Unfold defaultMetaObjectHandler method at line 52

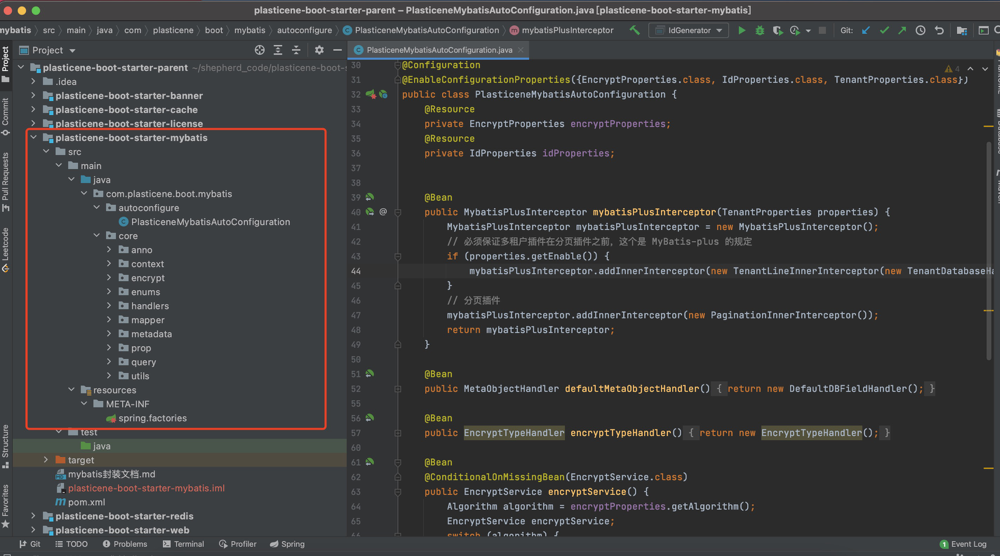[x=397, y=388]
